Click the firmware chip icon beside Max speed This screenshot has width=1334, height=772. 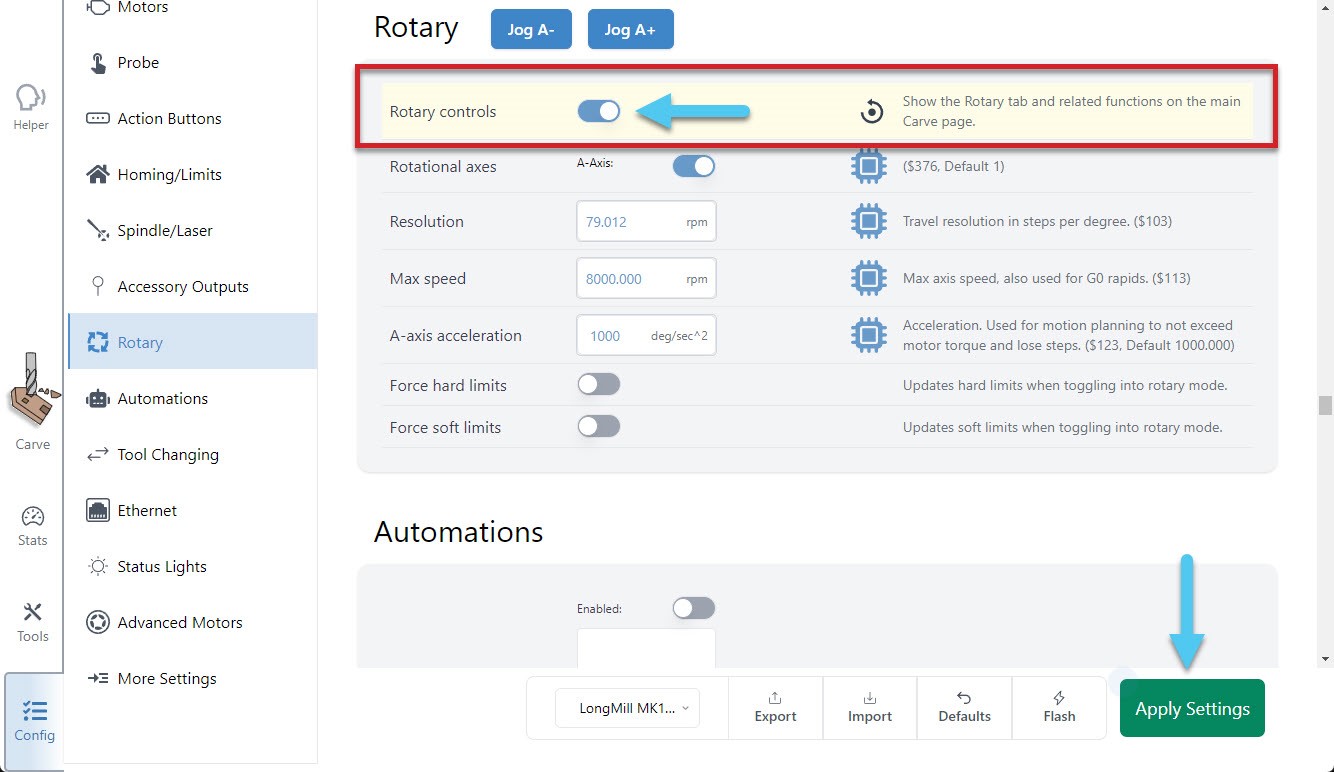pyautogui.click(x=869, y=279)
